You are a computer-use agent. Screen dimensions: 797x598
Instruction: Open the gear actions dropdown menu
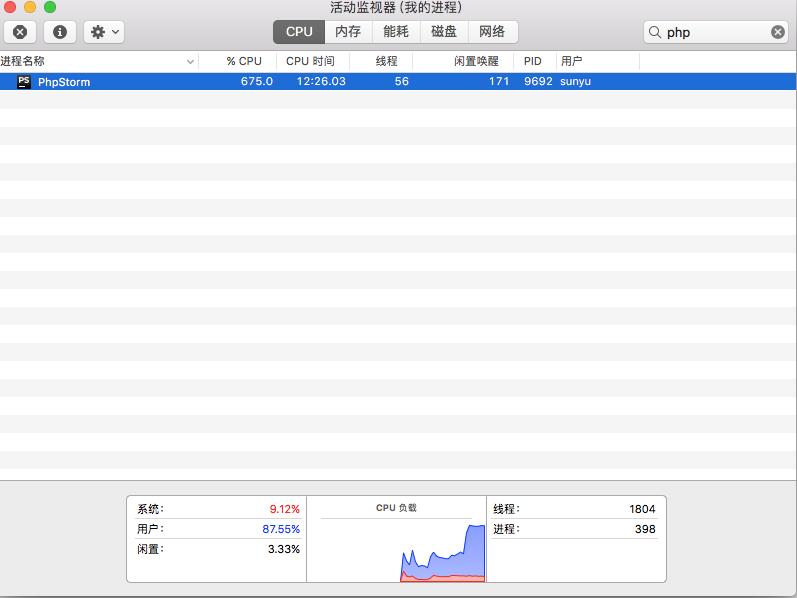pos(104,32)
